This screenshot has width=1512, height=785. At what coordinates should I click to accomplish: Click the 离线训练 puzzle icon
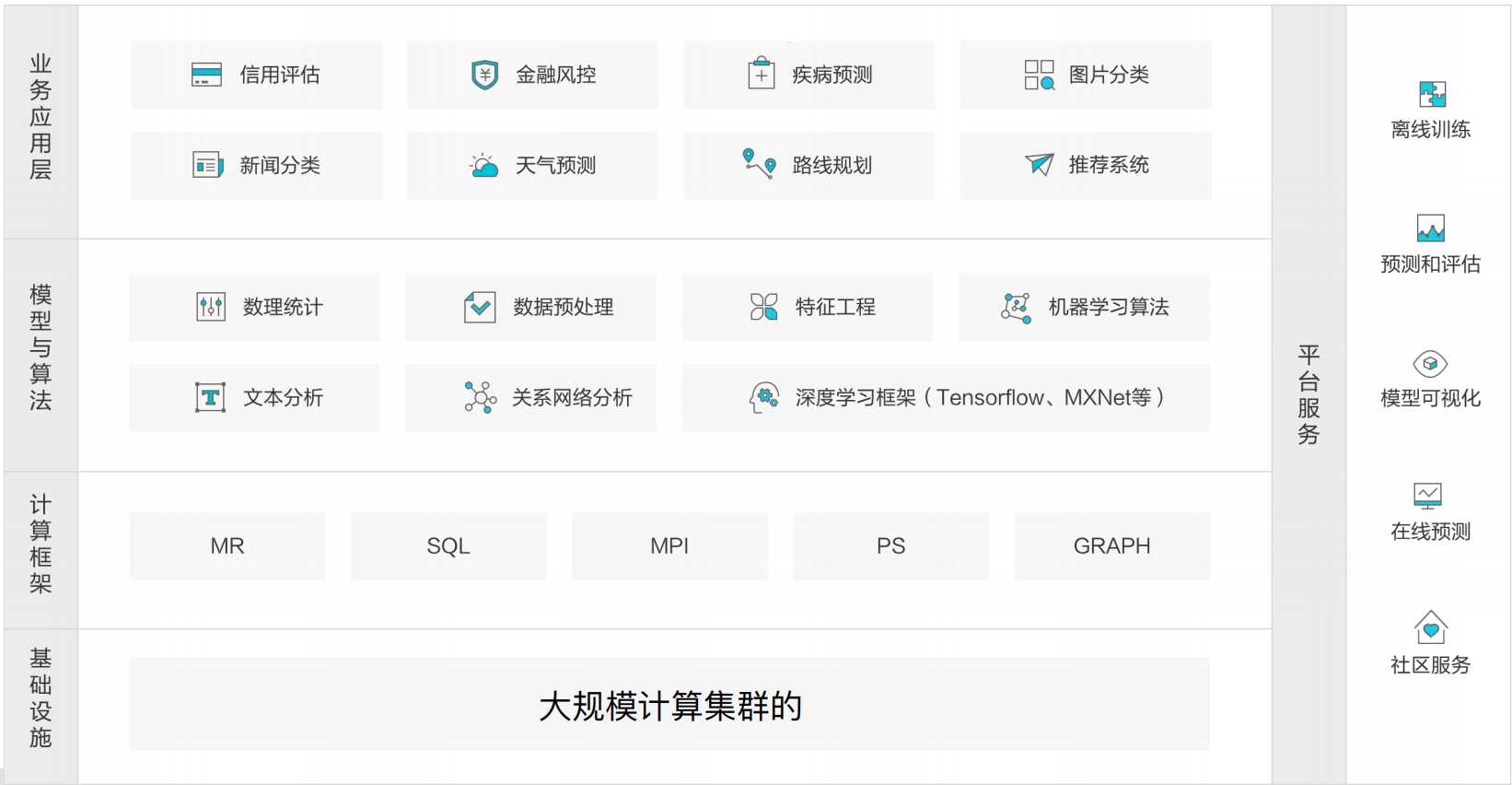[x=1432, y=94]
